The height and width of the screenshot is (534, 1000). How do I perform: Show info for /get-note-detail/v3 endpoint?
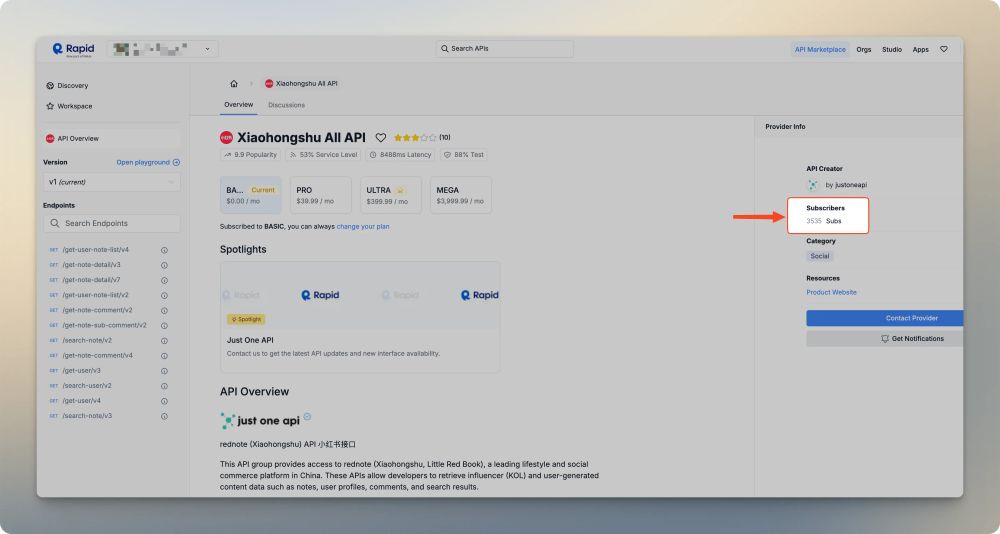click(164, 265)
